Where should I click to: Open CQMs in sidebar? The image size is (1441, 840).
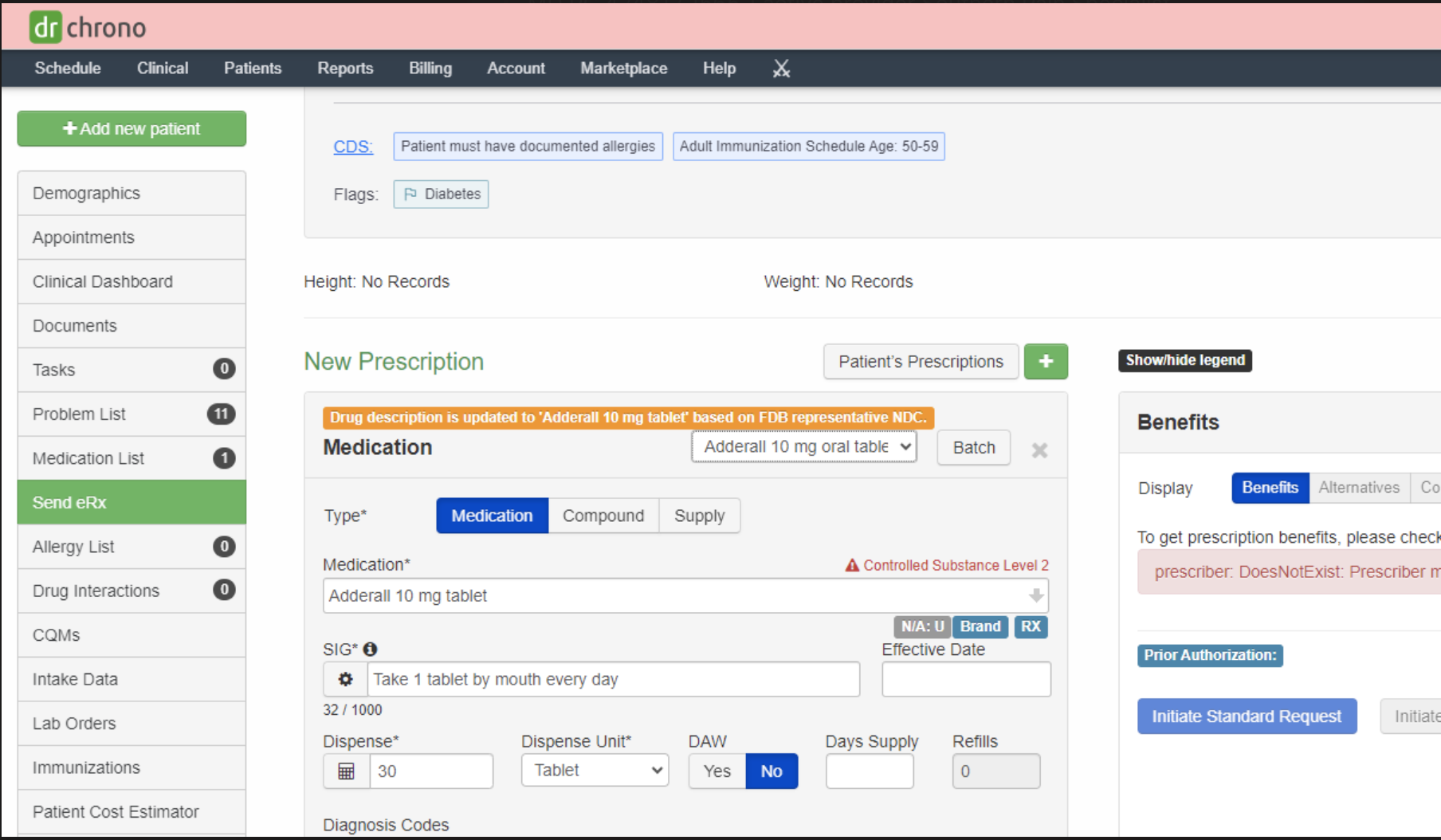132,635
